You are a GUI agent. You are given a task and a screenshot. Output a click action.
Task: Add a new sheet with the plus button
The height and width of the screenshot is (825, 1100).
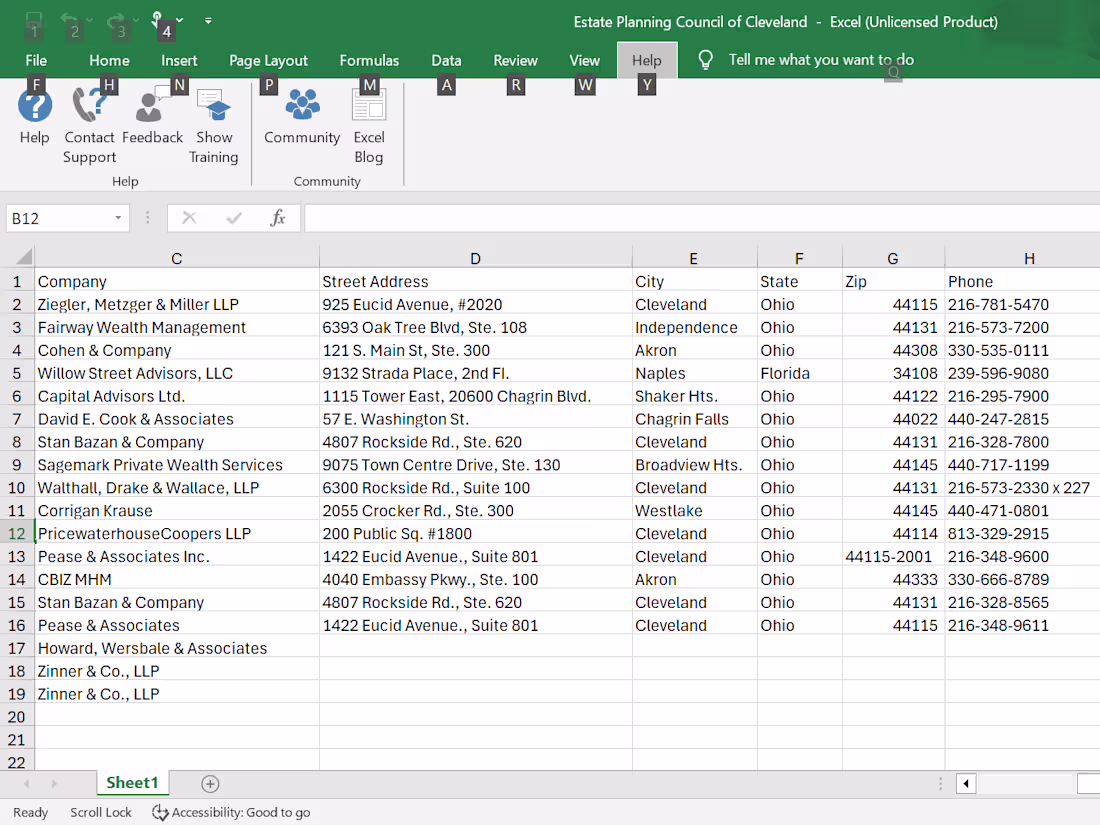coord(210,784)
